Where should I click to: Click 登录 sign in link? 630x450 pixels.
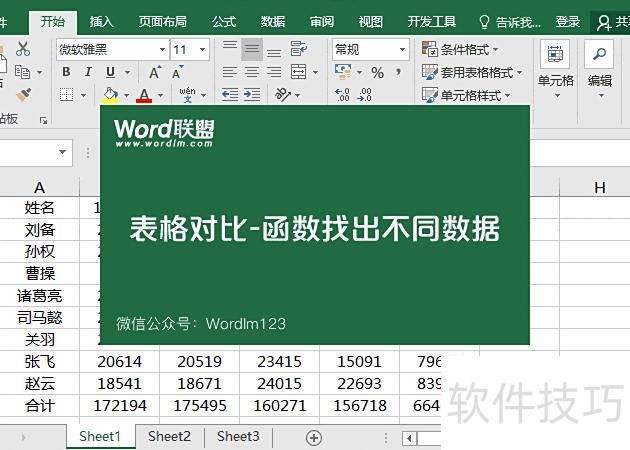click(x=567, y=22)
